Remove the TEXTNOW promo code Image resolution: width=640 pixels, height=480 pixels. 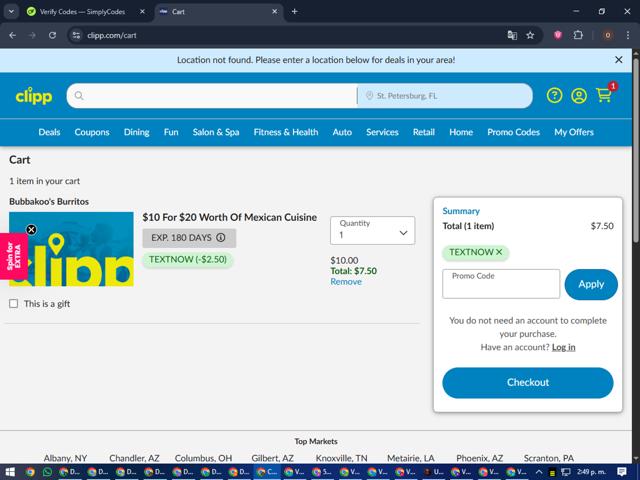coord(499,252)
